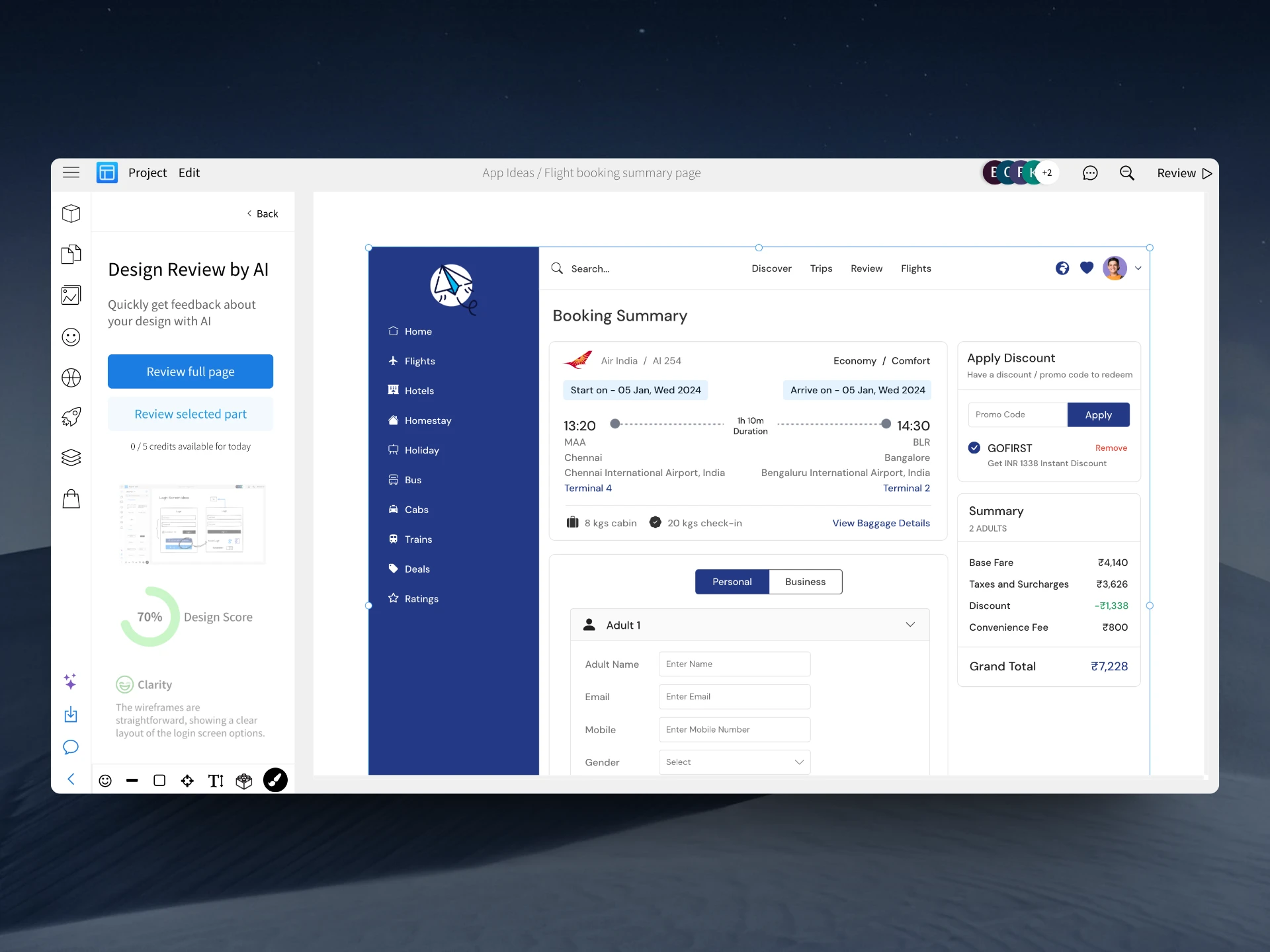Open the Edit menu
Screen dimensions: 1270x952
189,173
